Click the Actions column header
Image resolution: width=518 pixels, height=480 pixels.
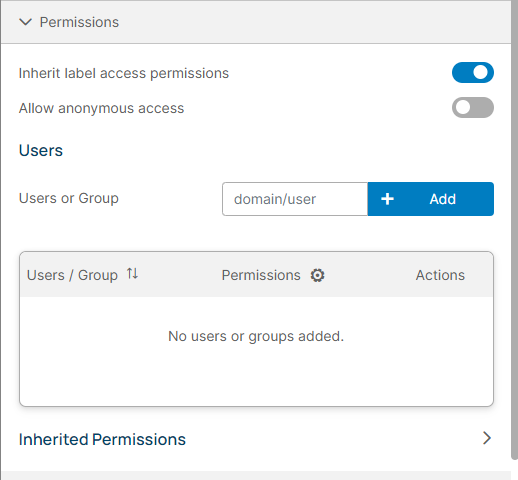coord(440,275)
